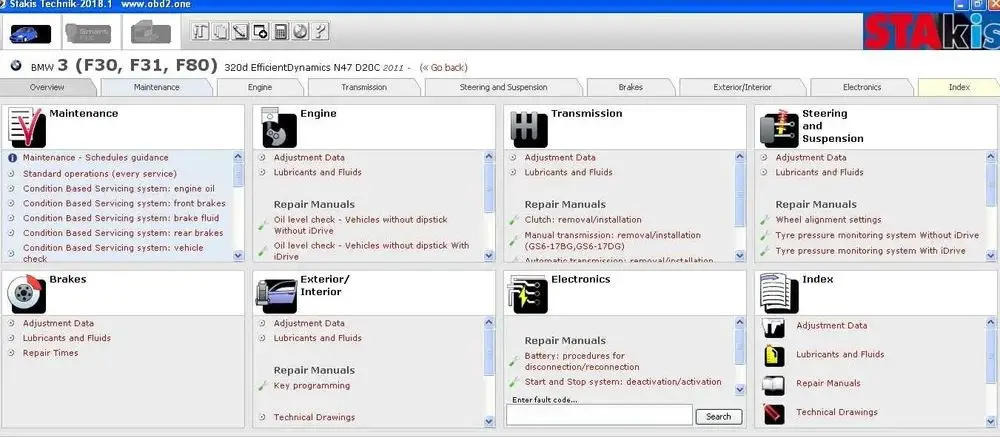Click the wrench icon beside Key programming
This screenshot has height=437, width=1000.
[262, 387]
